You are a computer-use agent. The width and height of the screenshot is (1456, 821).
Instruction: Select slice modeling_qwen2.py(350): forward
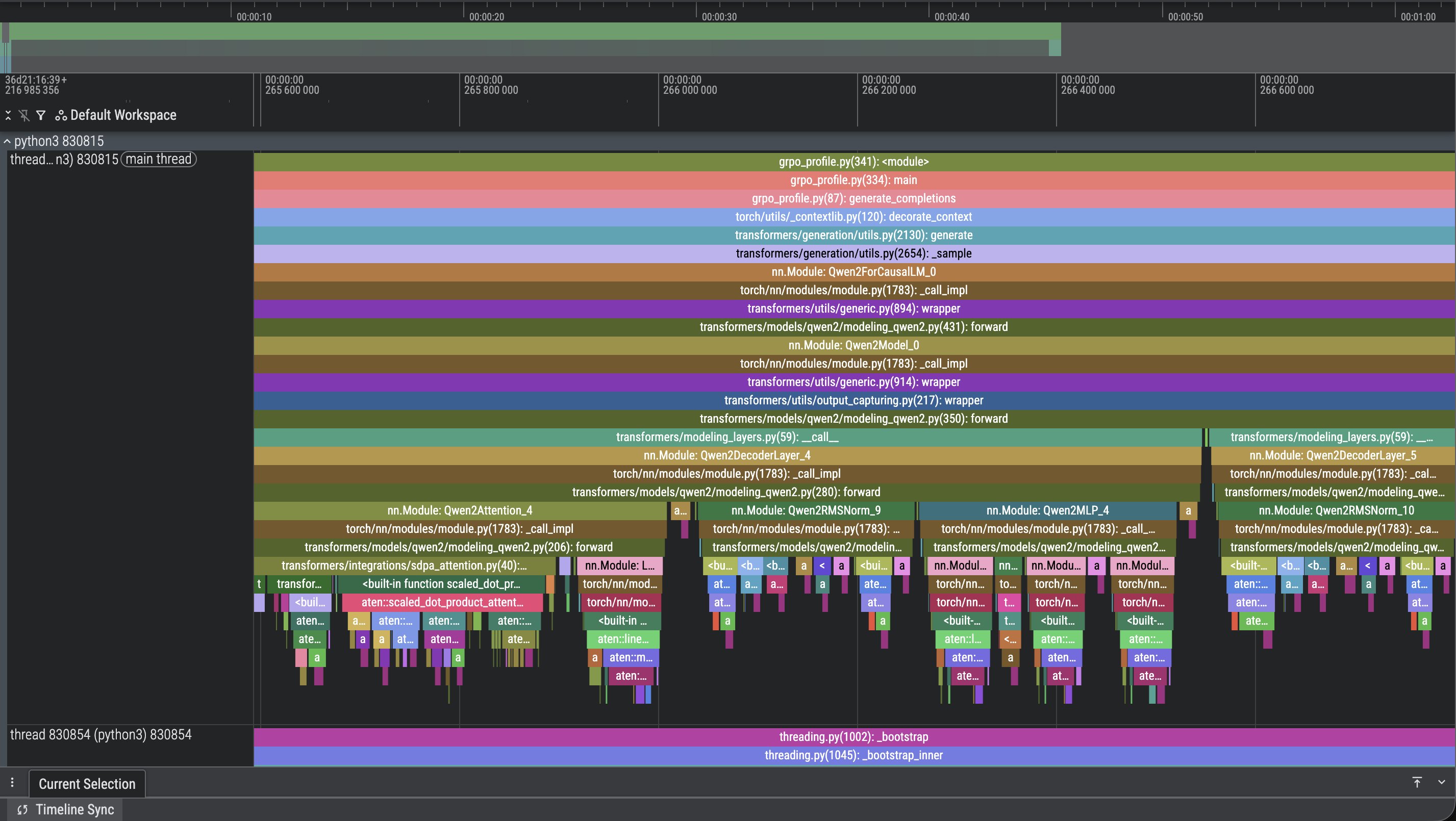853,419
